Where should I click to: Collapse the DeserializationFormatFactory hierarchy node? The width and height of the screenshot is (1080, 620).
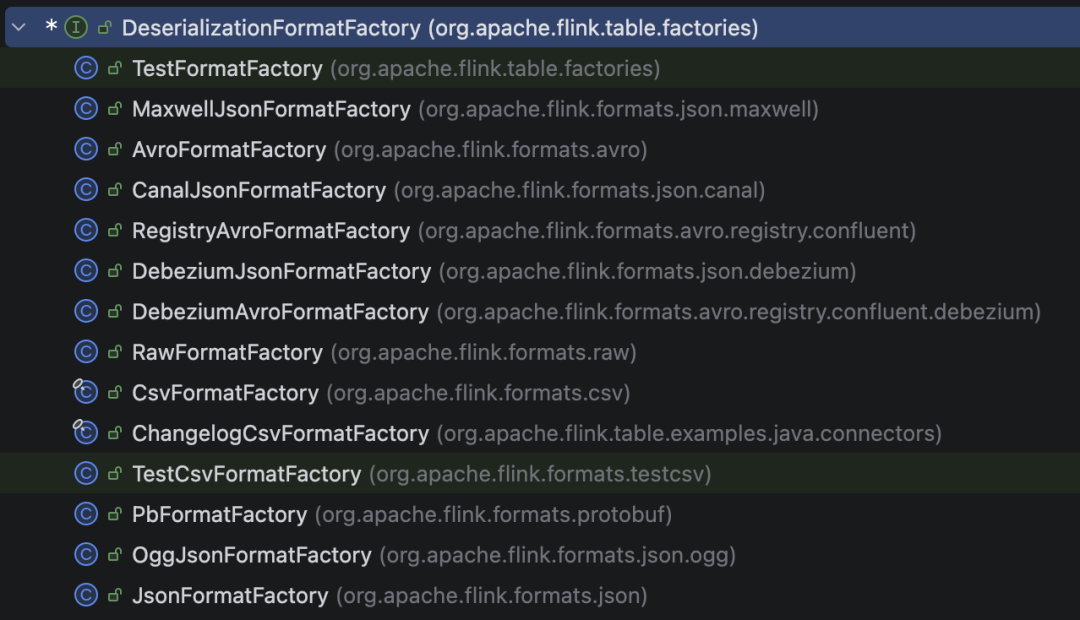click(x=18, y=27)
